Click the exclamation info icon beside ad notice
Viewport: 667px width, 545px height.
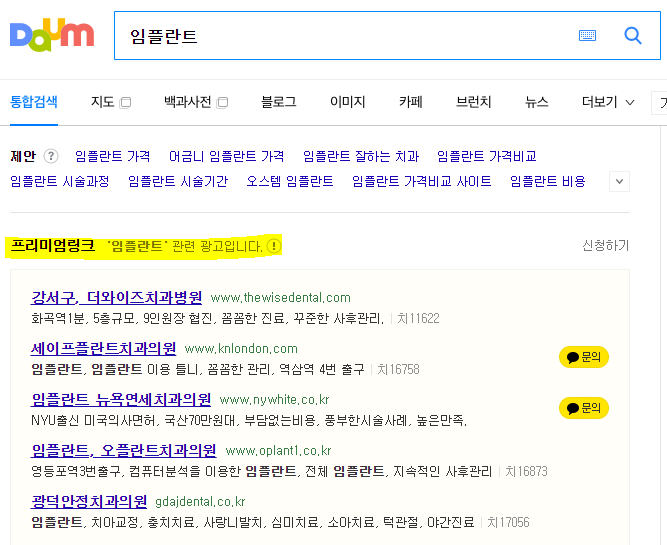pyautogui.click(x=274, y=246)
